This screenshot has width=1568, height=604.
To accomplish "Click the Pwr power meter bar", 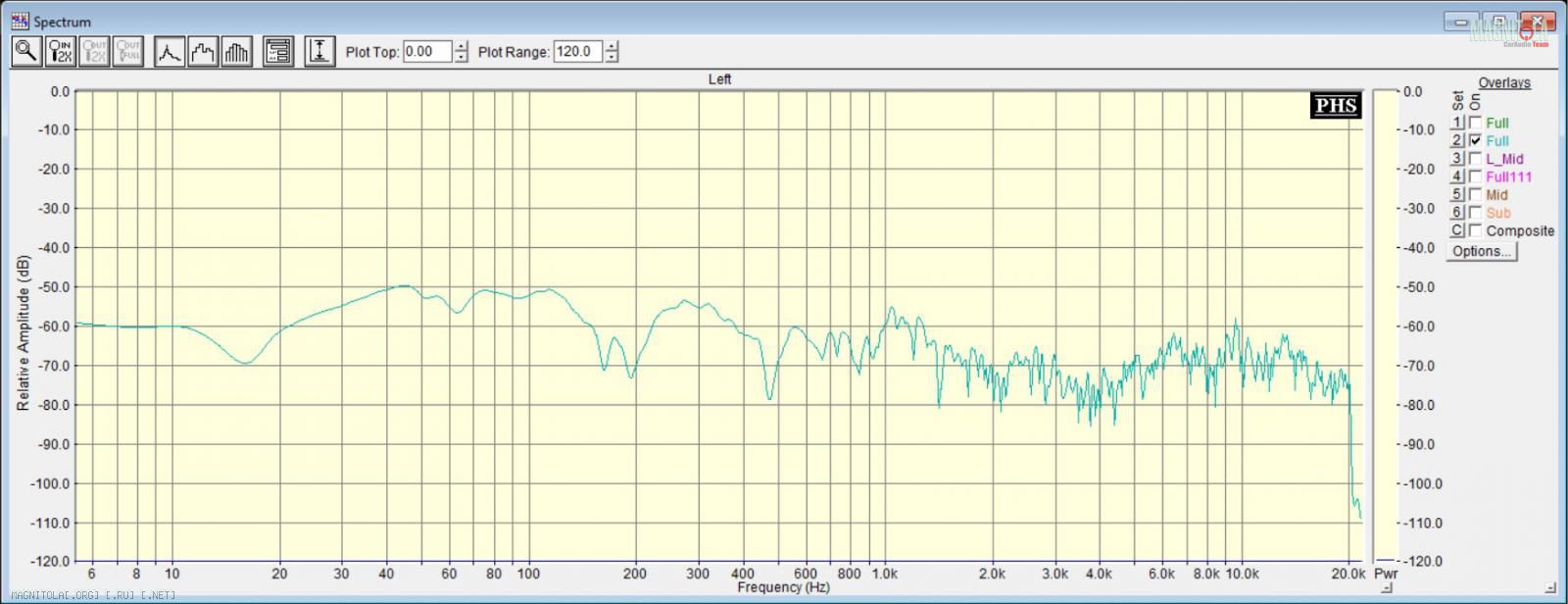I will (x=1385, y=326).
